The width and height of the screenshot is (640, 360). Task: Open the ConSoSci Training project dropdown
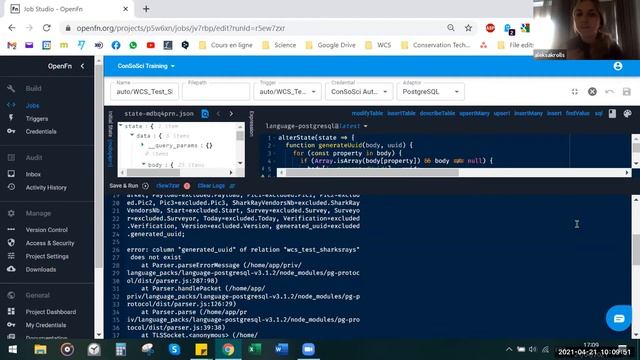click(x=146, y=66)
